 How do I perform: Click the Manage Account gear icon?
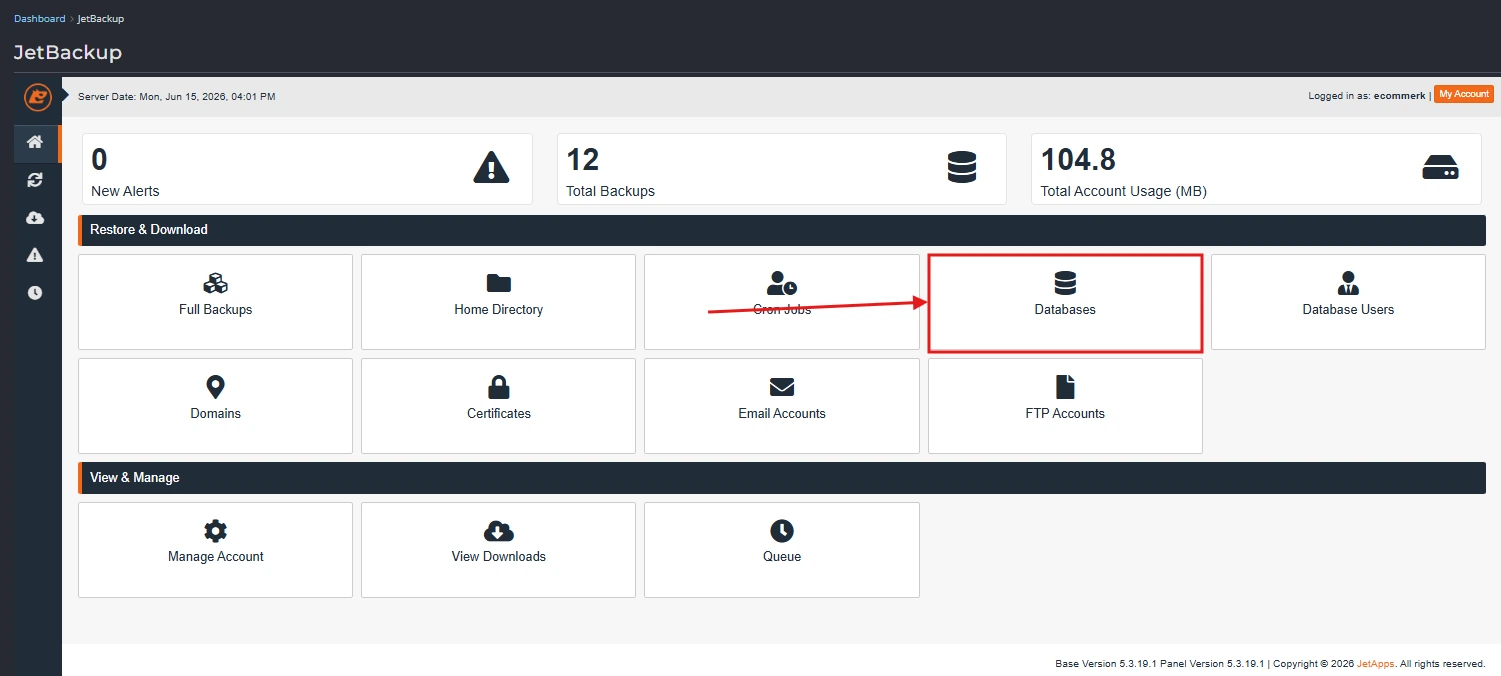(x=215, y=531)
